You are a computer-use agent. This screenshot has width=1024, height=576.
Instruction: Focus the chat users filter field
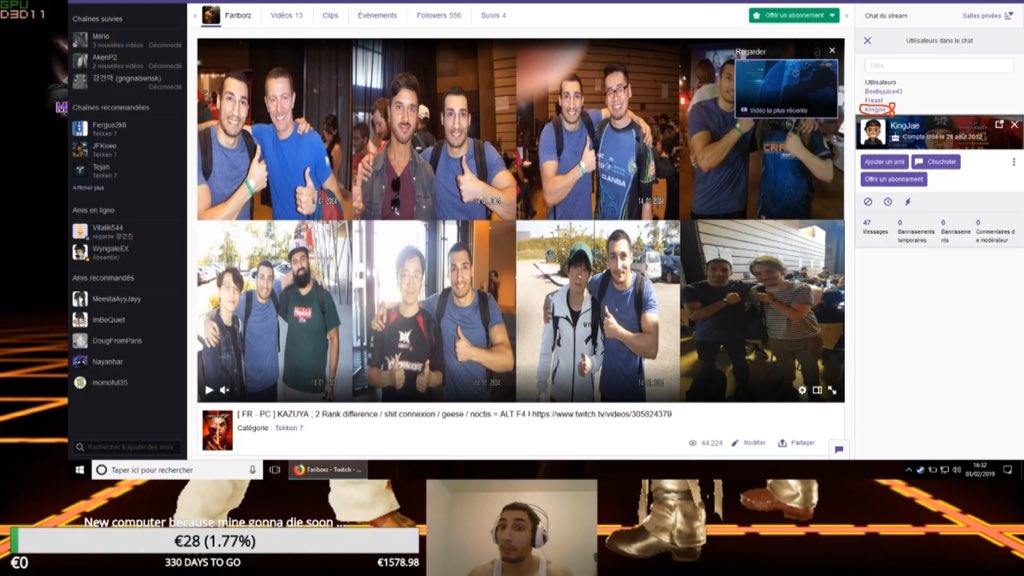[x=939, y=65]
